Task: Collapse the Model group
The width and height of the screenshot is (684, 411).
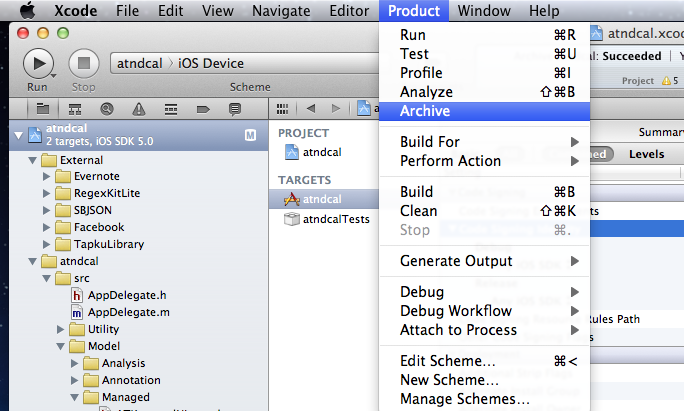Action: pyautogui.click(x=60, y=346)
